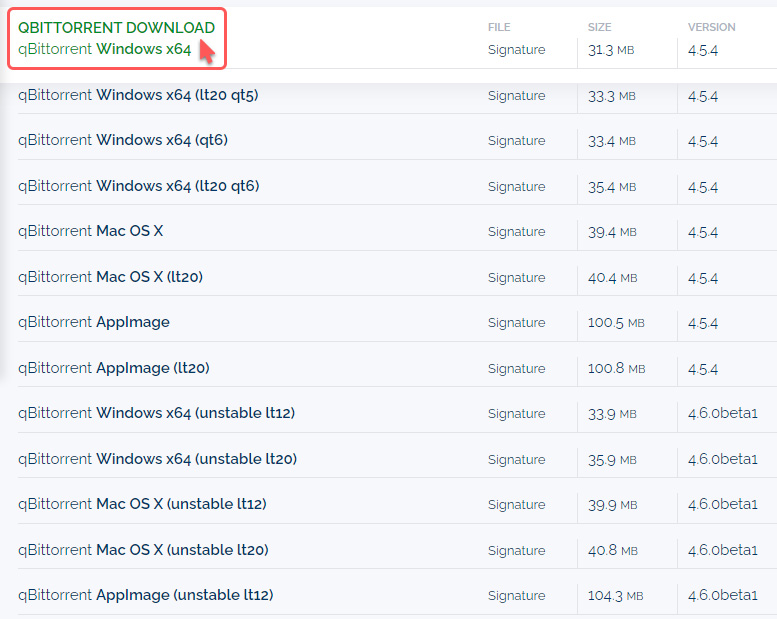
Task: Select the 100.8 MB size value
Action: click(617, 369)
